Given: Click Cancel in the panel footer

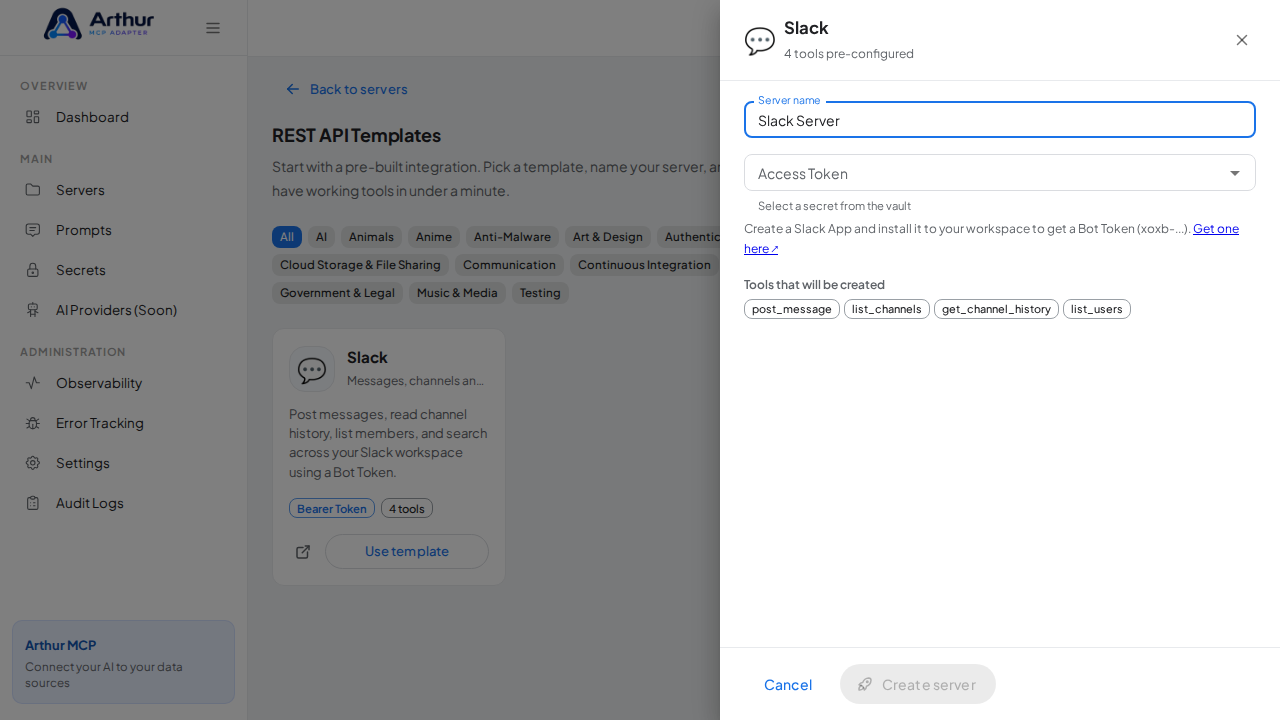Looking at the screenshot, I should tap(788, 684).
